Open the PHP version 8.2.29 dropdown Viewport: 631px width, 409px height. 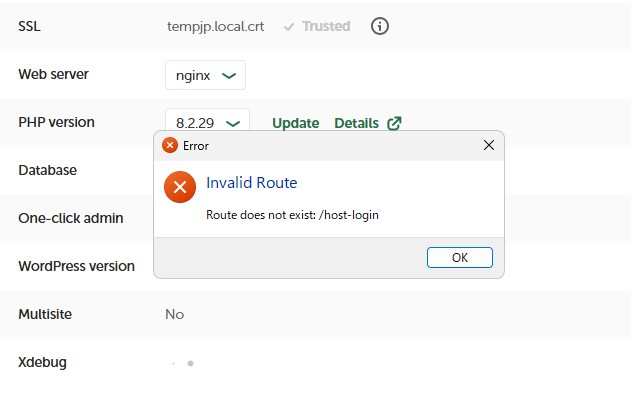click(208, 123)
